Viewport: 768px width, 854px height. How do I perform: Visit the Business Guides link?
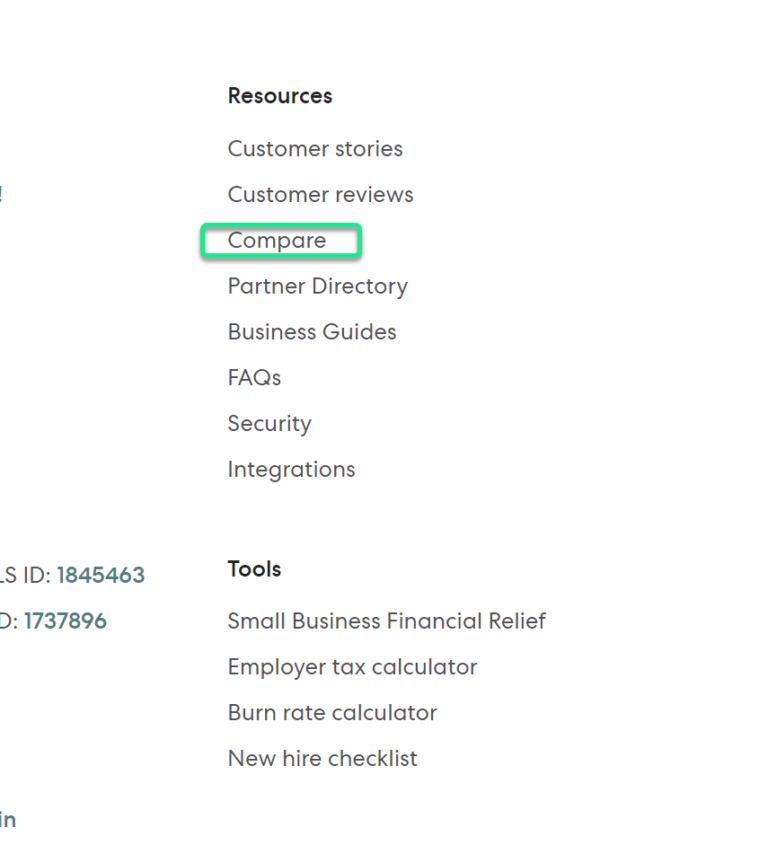click(312, 332)
